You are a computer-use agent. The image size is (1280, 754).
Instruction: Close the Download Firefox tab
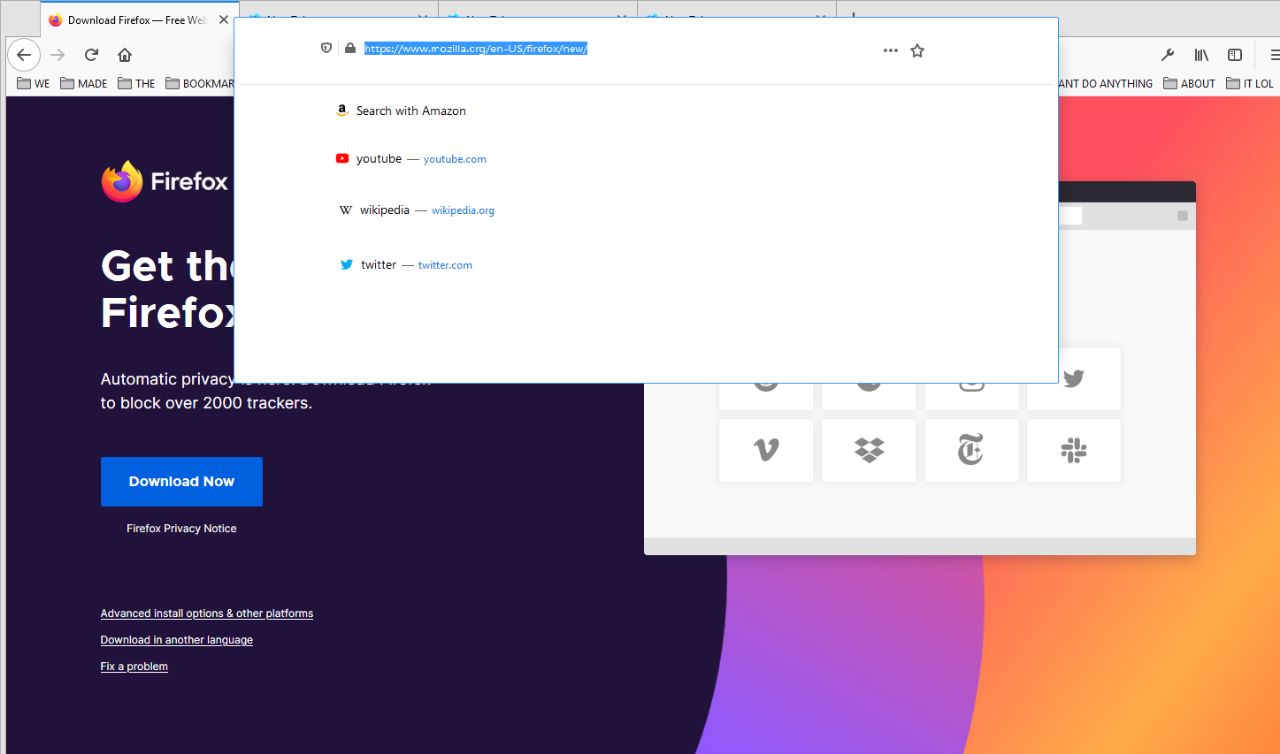[223, 20]
